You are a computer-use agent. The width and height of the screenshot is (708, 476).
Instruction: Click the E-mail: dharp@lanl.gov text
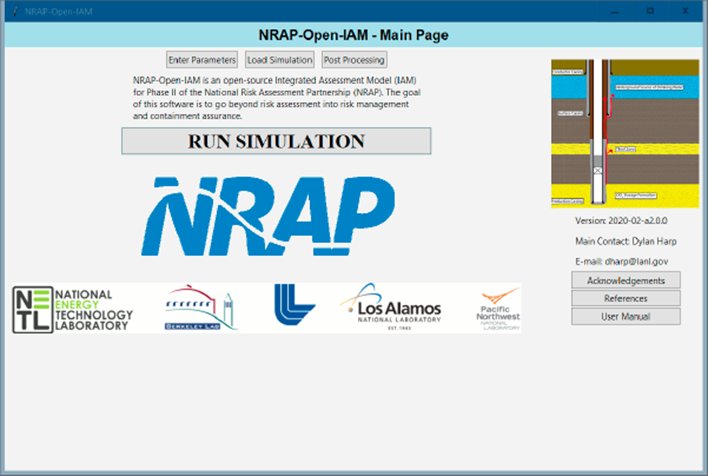pyautogui.click(x=622, y=261)
